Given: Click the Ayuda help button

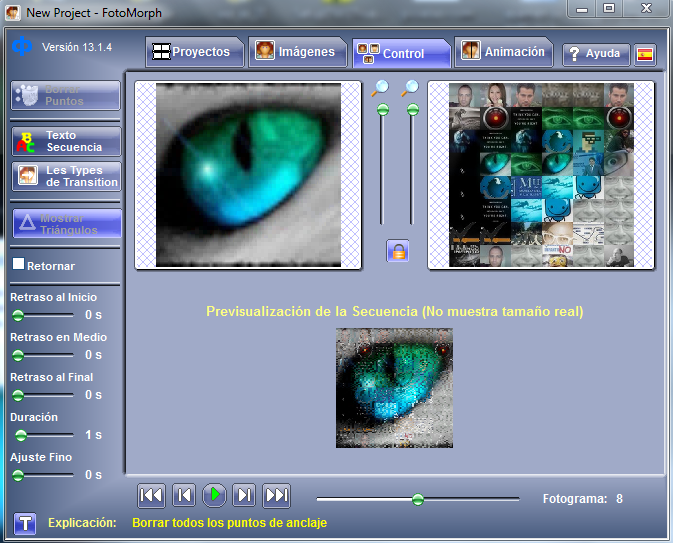Looking at the screenshot, I should click(595, 54).
